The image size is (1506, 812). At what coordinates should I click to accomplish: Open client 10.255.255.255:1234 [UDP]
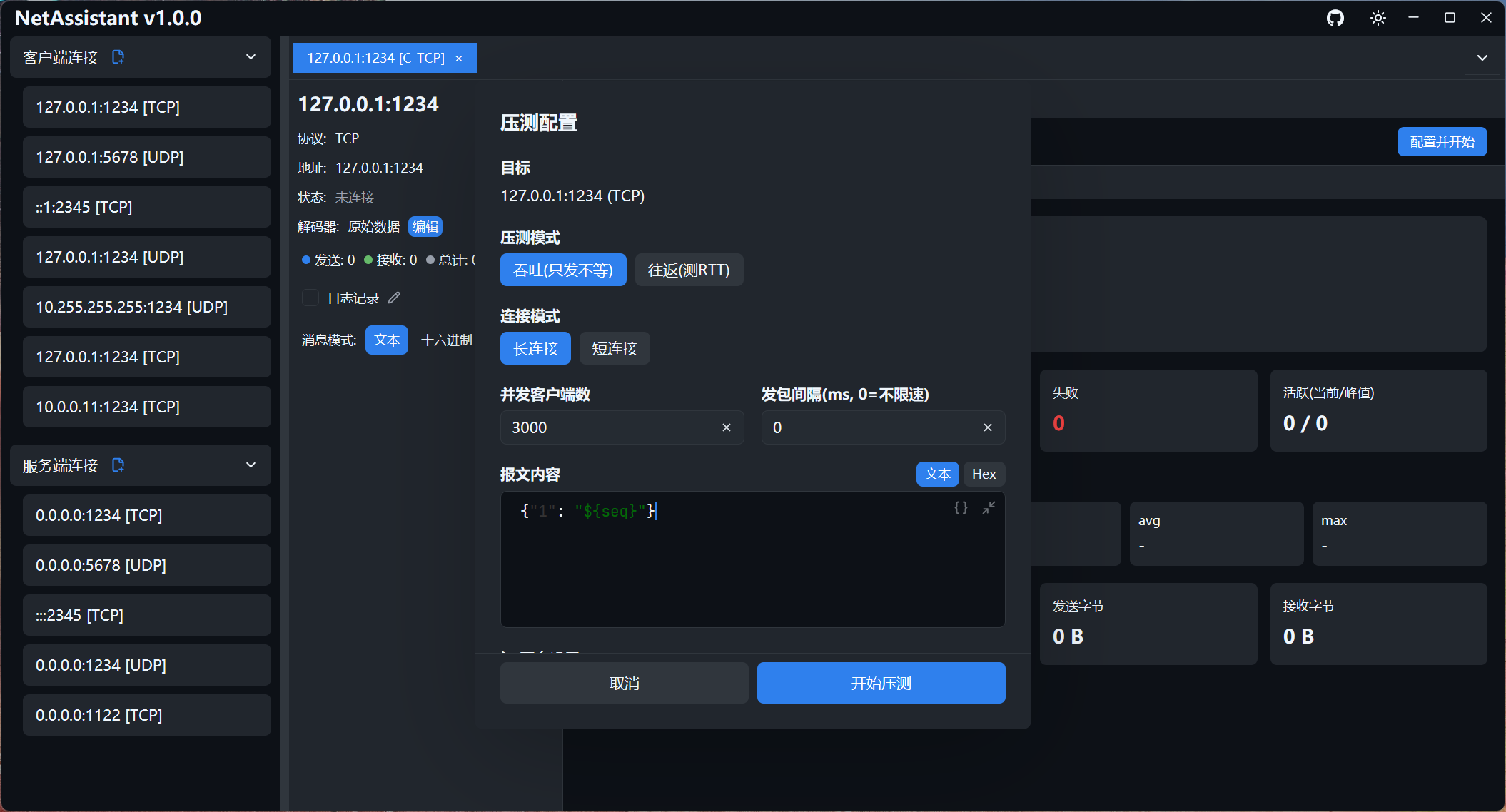[147, 307]
